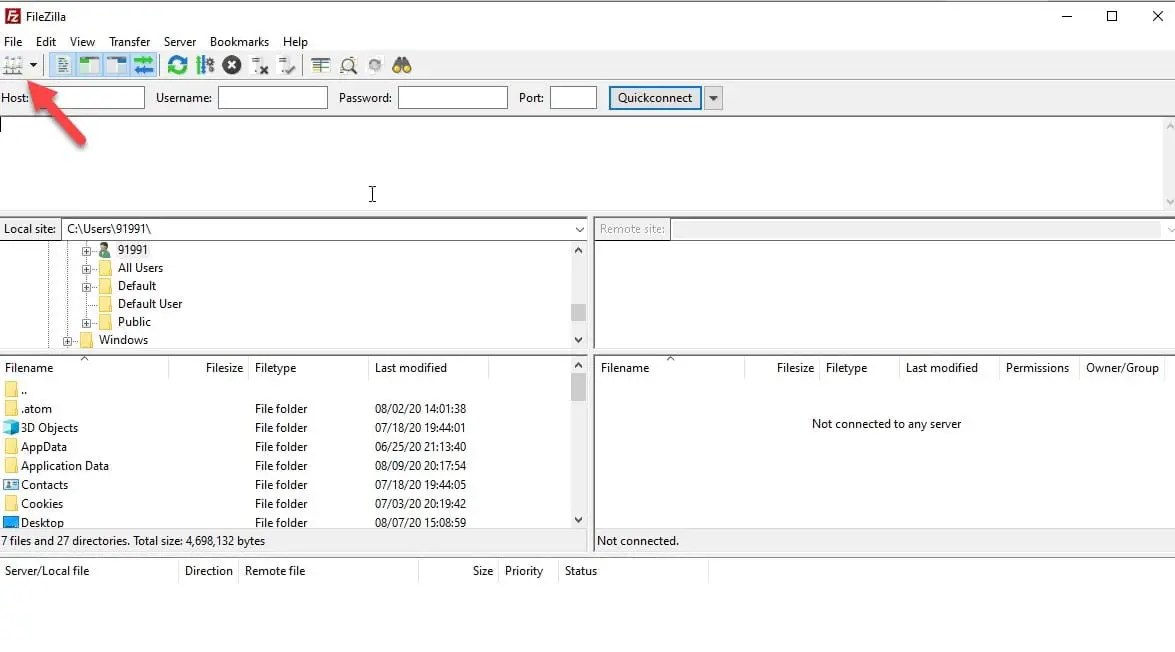Open the Server menu
This screenshot has width=1175, height=652.
(x=180, y=42)
